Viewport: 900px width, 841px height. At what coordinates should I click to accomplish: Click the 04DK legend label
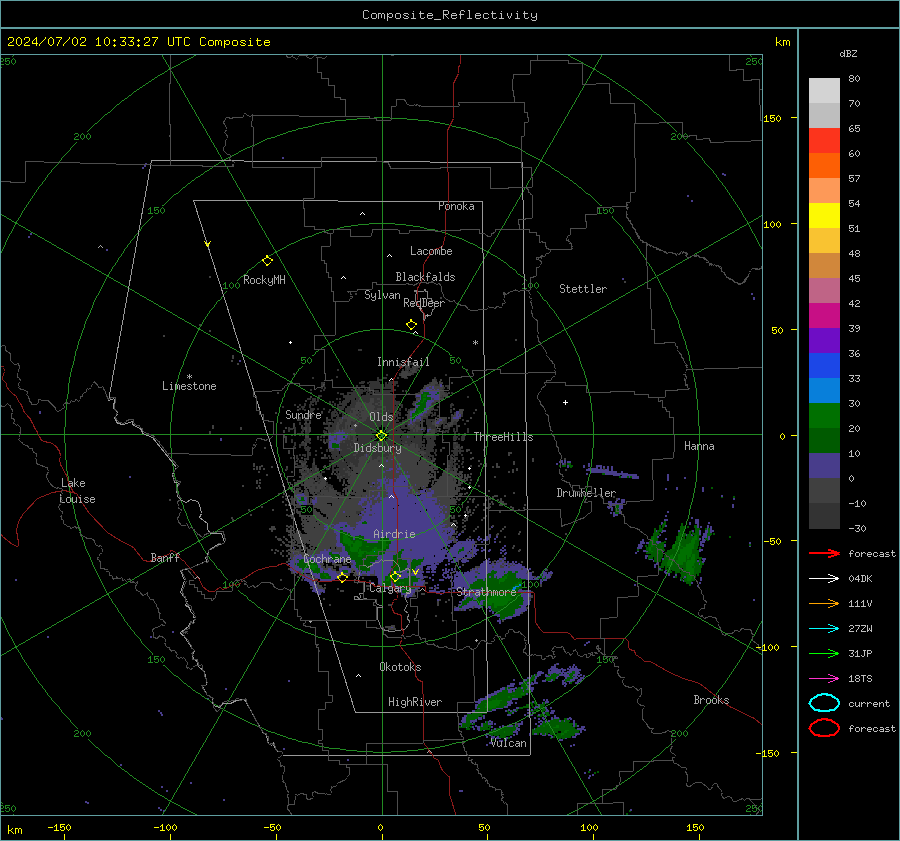860,579
